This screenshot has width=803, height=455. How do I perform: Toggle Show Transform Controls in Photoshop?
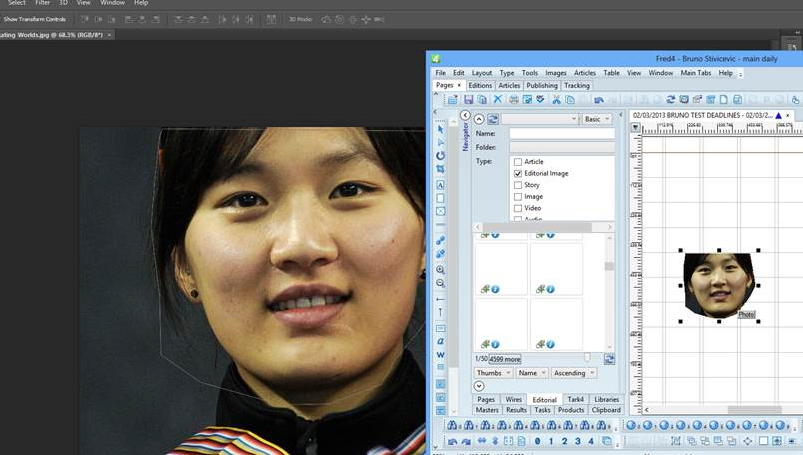point(34,19)
